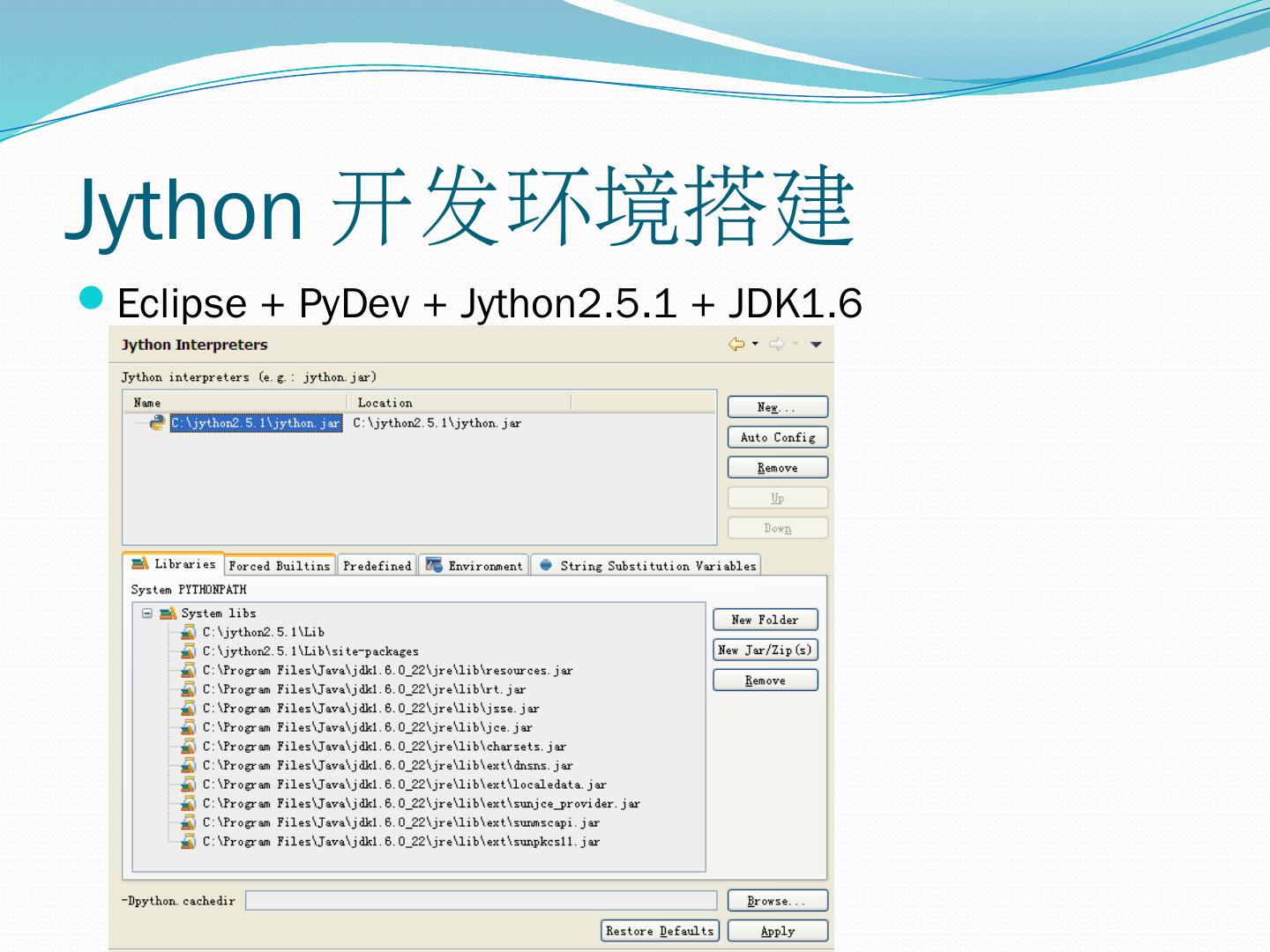Select the jython.jar interpreter entry

(x=256, y=423)
